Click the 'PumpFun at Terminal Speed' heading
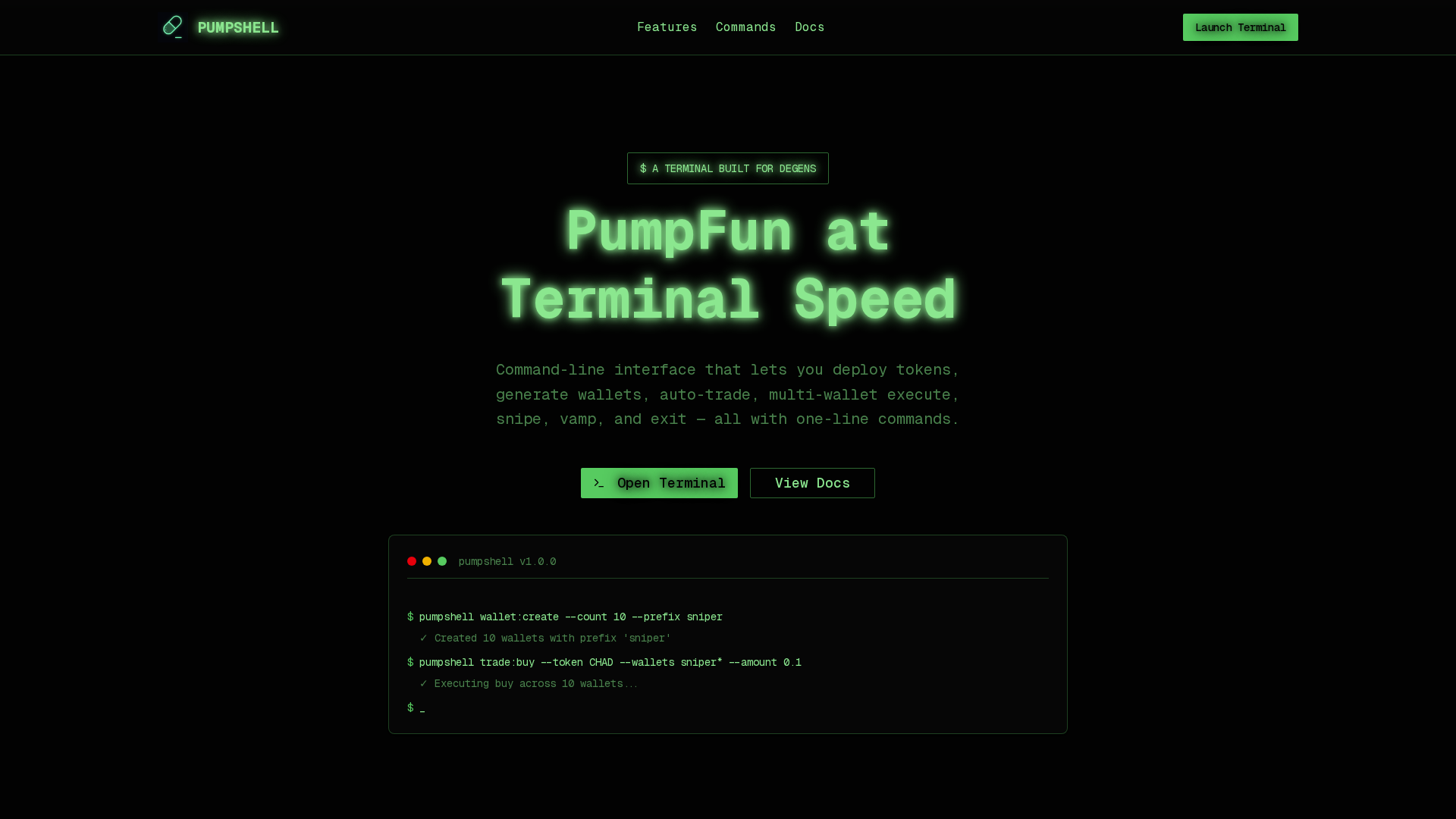1456x819 pixels. tap(728, 265)
